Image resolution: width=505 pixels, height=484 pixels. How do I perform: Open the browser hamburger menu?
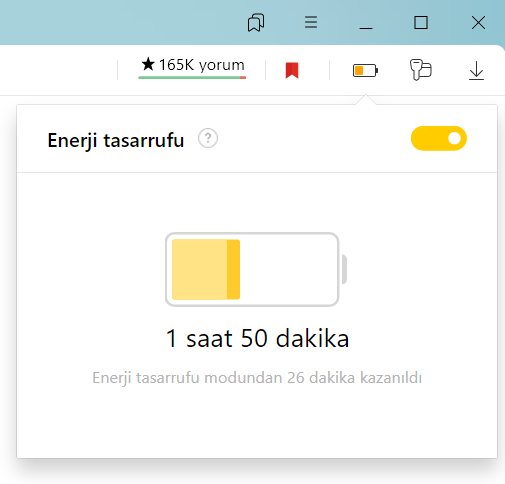click(311, 22)
